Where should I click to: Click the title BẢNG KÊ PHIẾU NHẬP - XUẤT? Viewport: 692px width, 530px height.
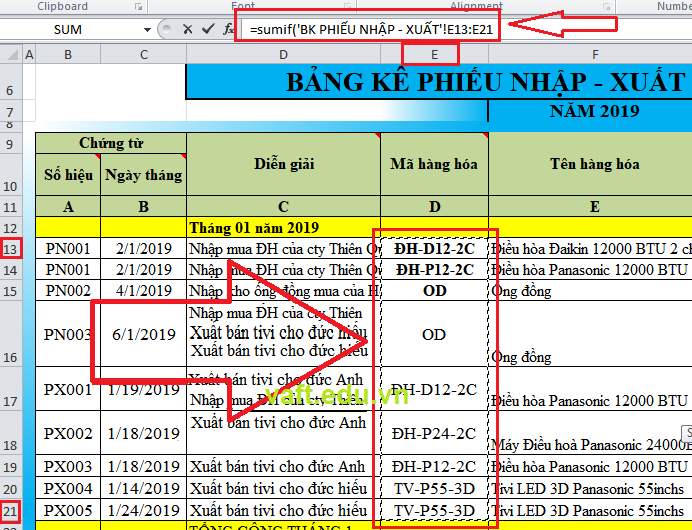[x=485, y=82]
